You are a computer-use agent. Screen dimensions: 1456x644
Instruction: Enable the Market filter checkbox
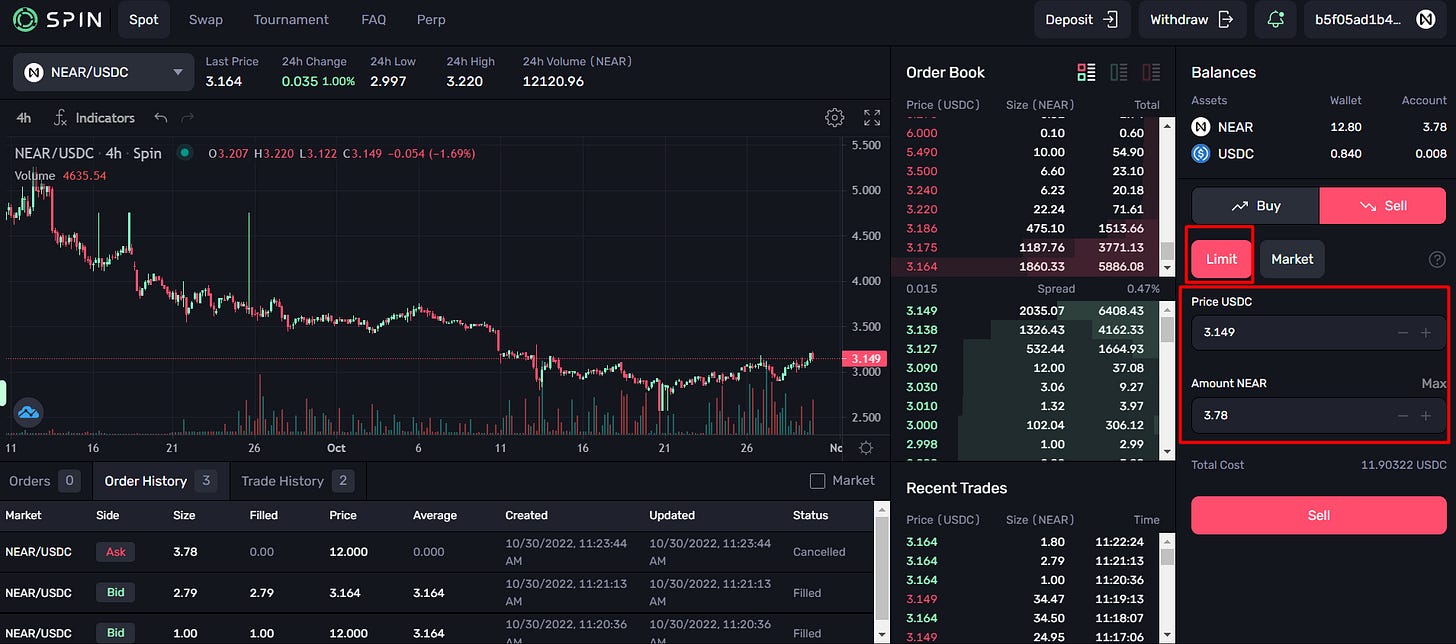pyautogui.click(x=817, y=481)
